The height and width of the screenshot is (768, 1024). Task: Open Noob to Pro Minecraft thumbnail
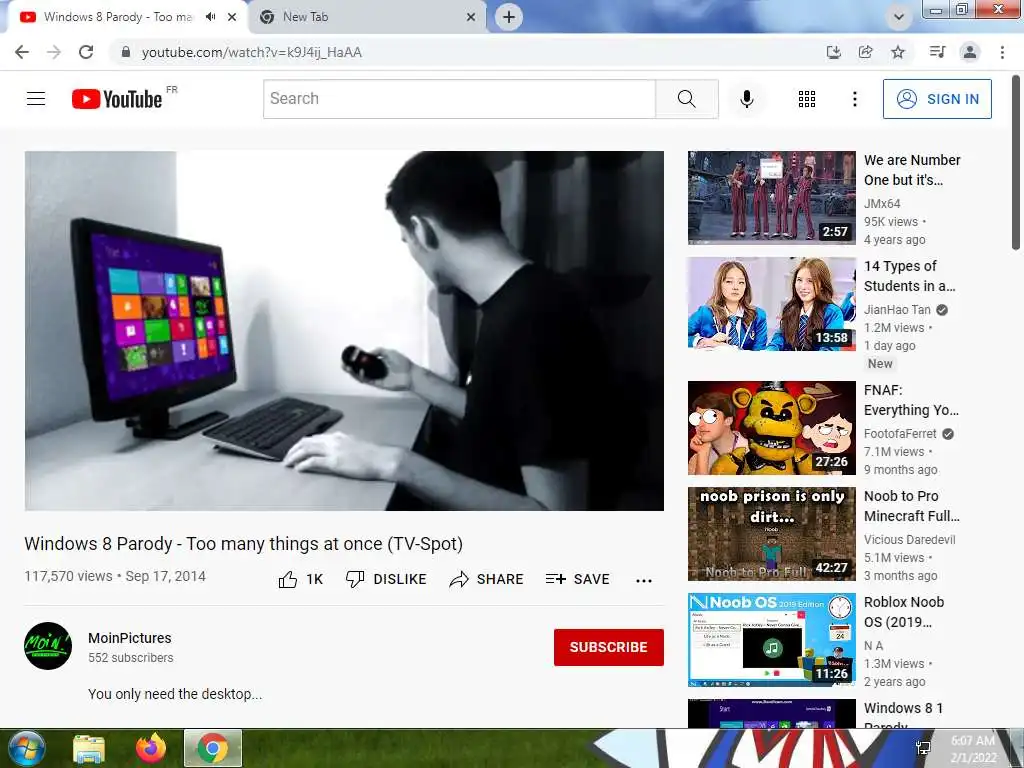pos(772,534)
